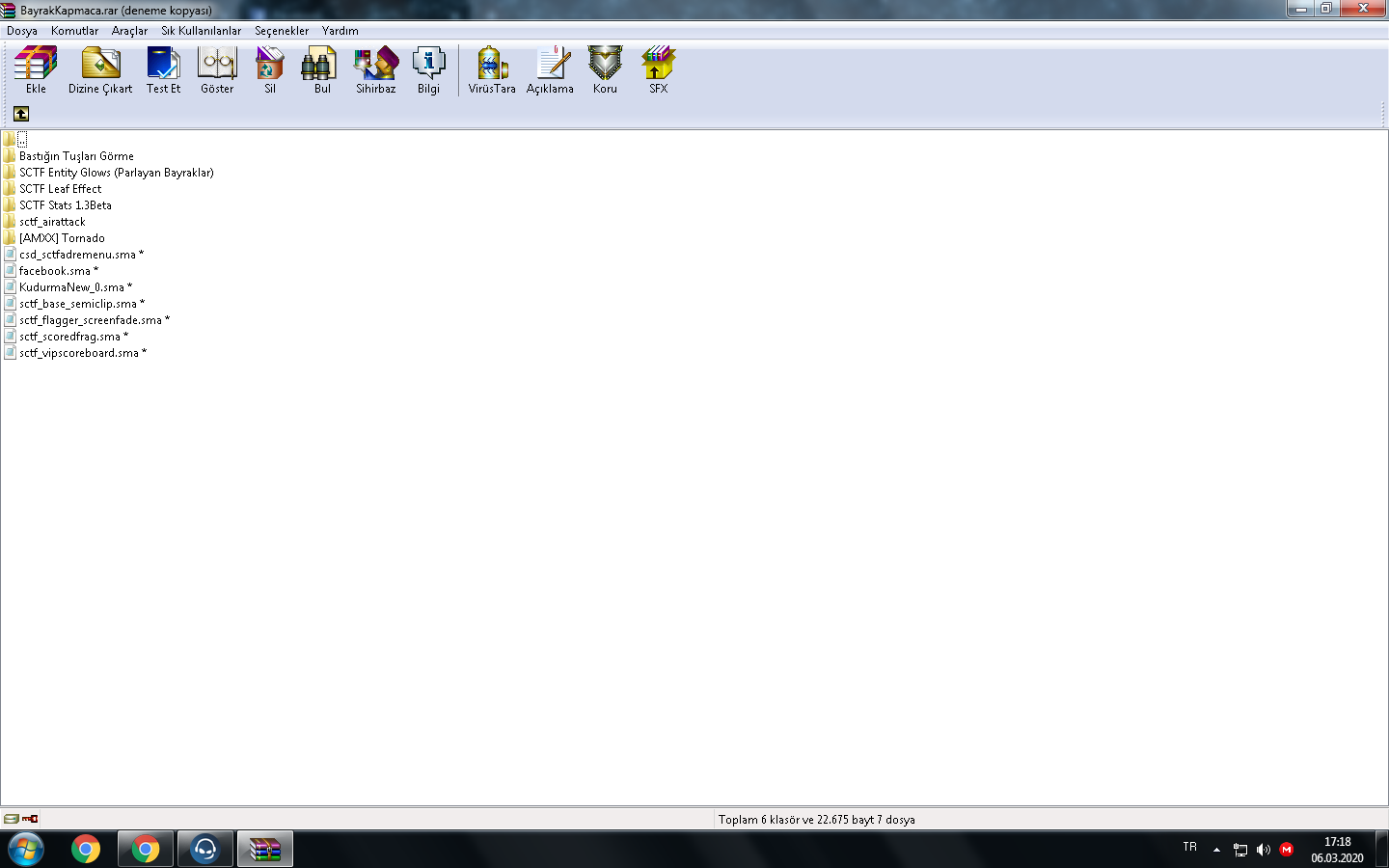Select file sctf_base_semiclip.sma
The height and width of the screenshot is (868, 1389).
[x=82, y=304]
